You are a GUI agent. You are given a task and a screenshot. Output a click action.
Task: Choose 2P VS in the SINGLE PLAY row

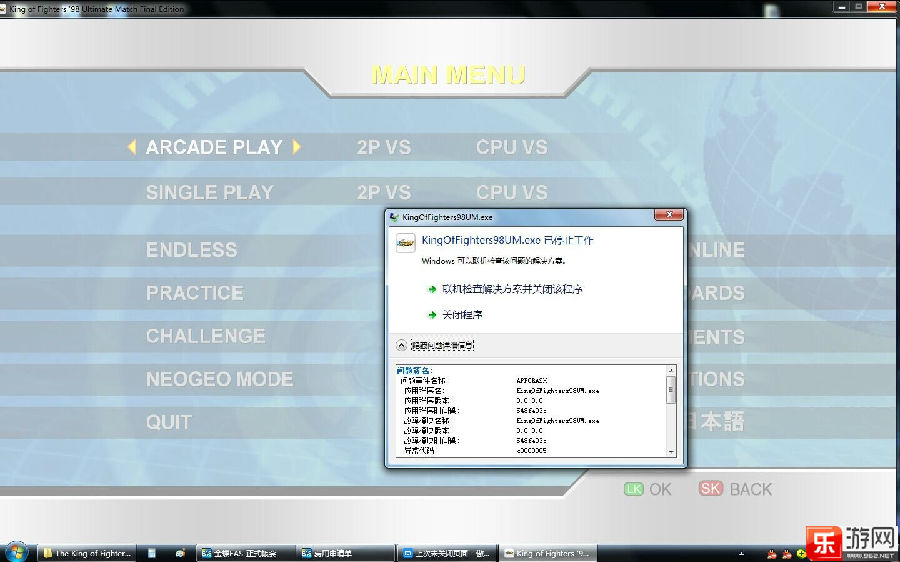383,192
